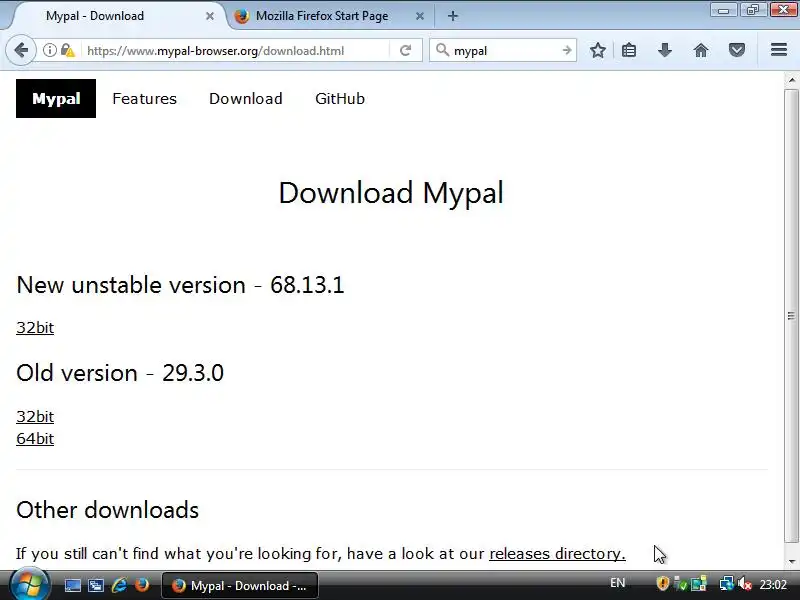Click the EN language indicator

coord(617,583)
